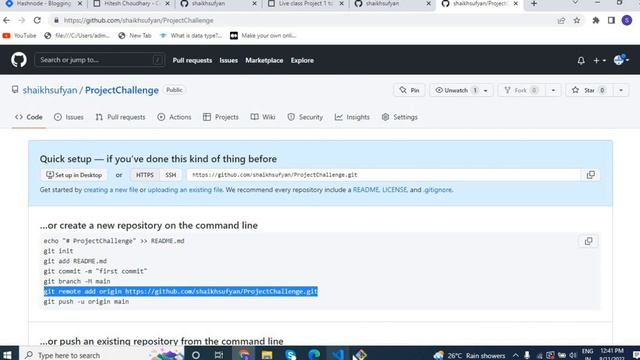The width and height of the screenshot is (640, 360).
Task: Open the README link
Action: coord(366,190)
